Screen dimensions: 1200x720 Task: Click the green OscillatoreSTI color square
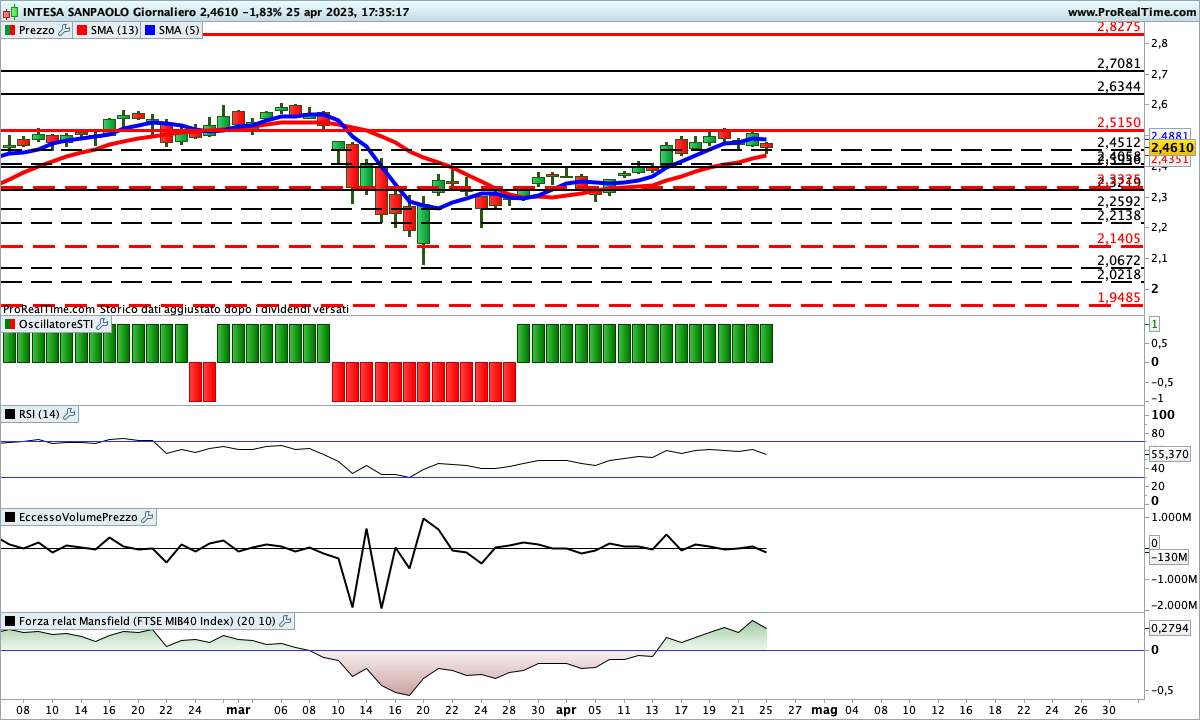10,324
